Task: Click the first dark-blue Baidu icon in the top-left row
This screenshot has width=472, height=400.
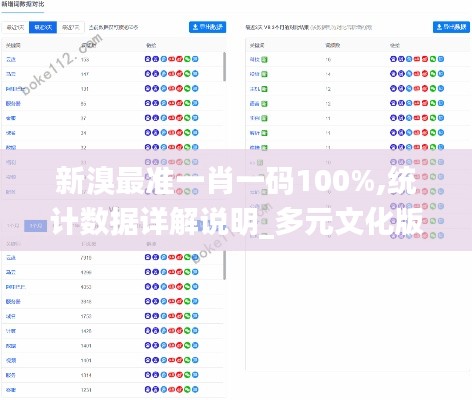Action: 148,59
